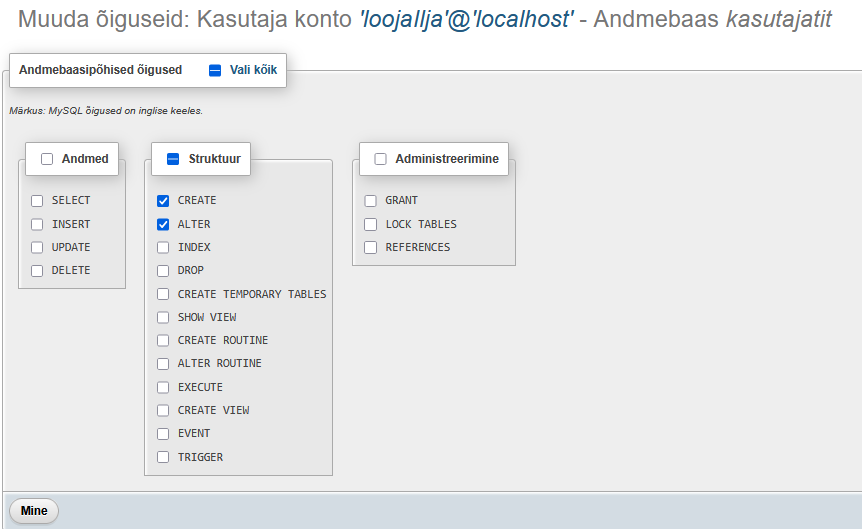Image resolution: width=862 pixels, height=529 pixels.
Task: Uncheck the CREATE privilege
Action: [x=163, y=201]
